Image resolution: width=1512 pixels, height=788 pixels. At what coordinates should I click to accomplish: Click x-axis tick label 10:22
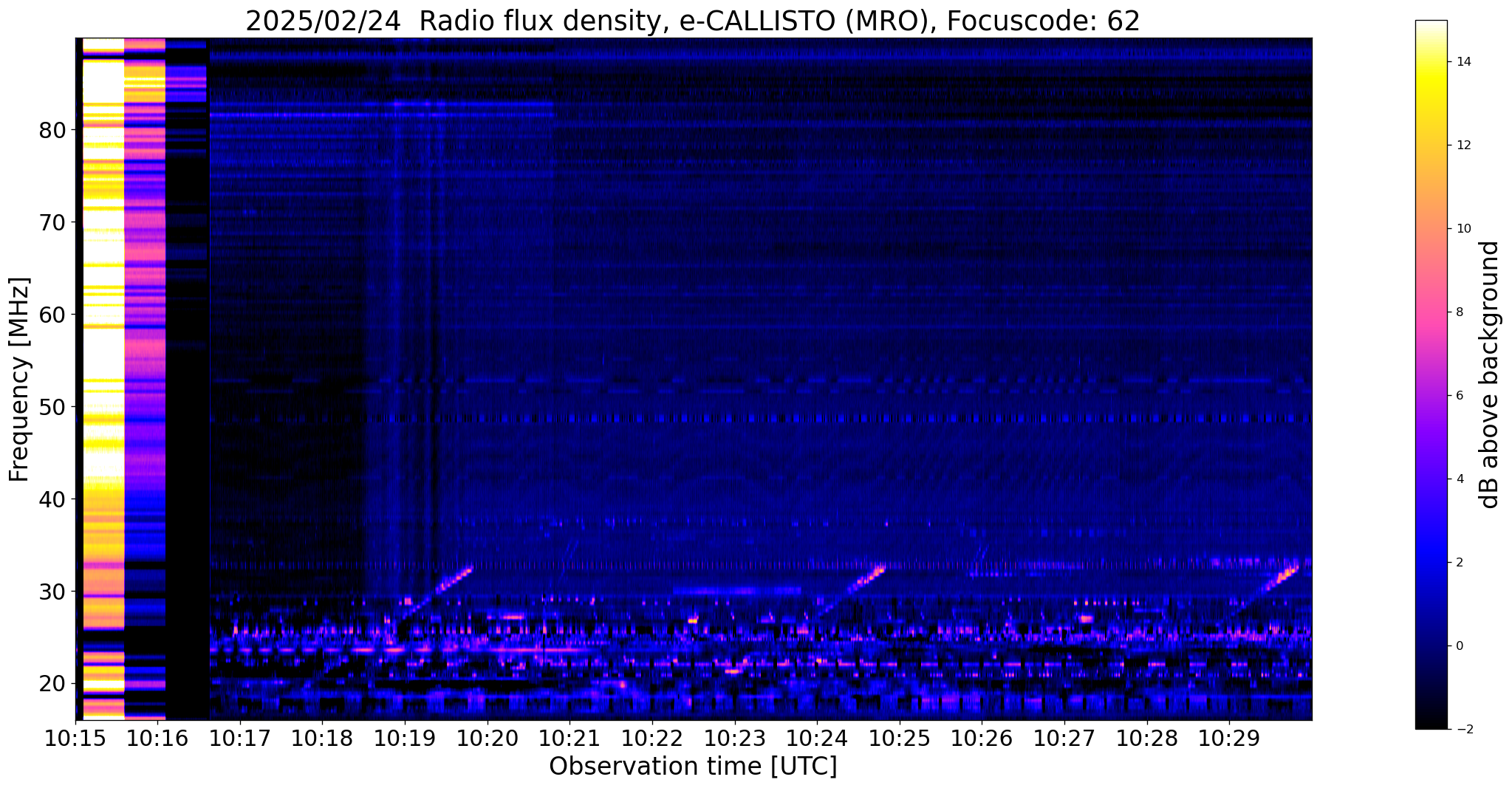pyautogui.click(x=652, y=738)
